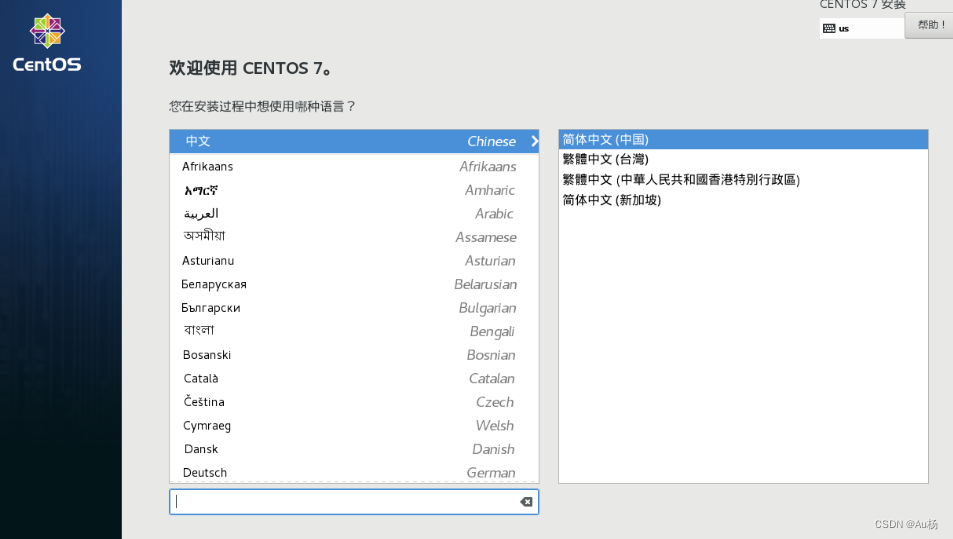Click the chevron arrow on Chinese row

click(x=534, y=141)
